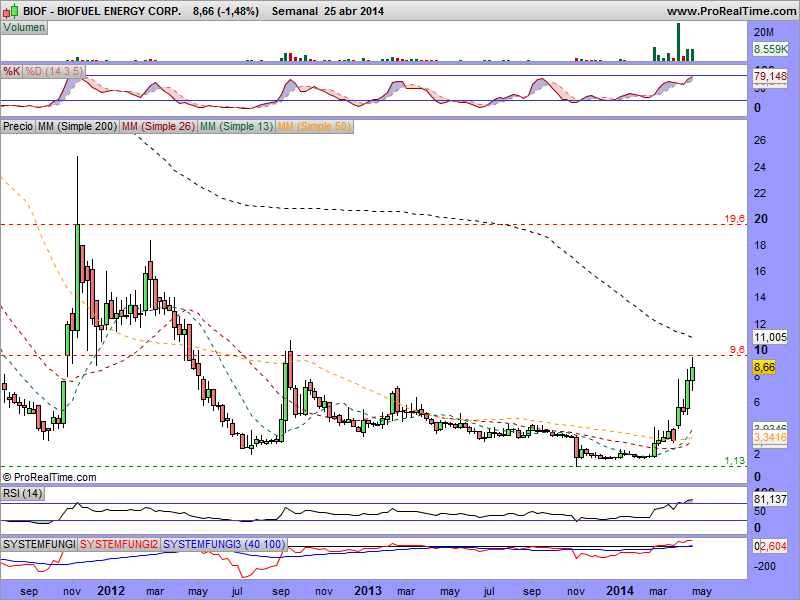Click the 2014 year marker on the time axis
Image resolution: width=800 pixels, height=600 pixels.
(620, 590)
